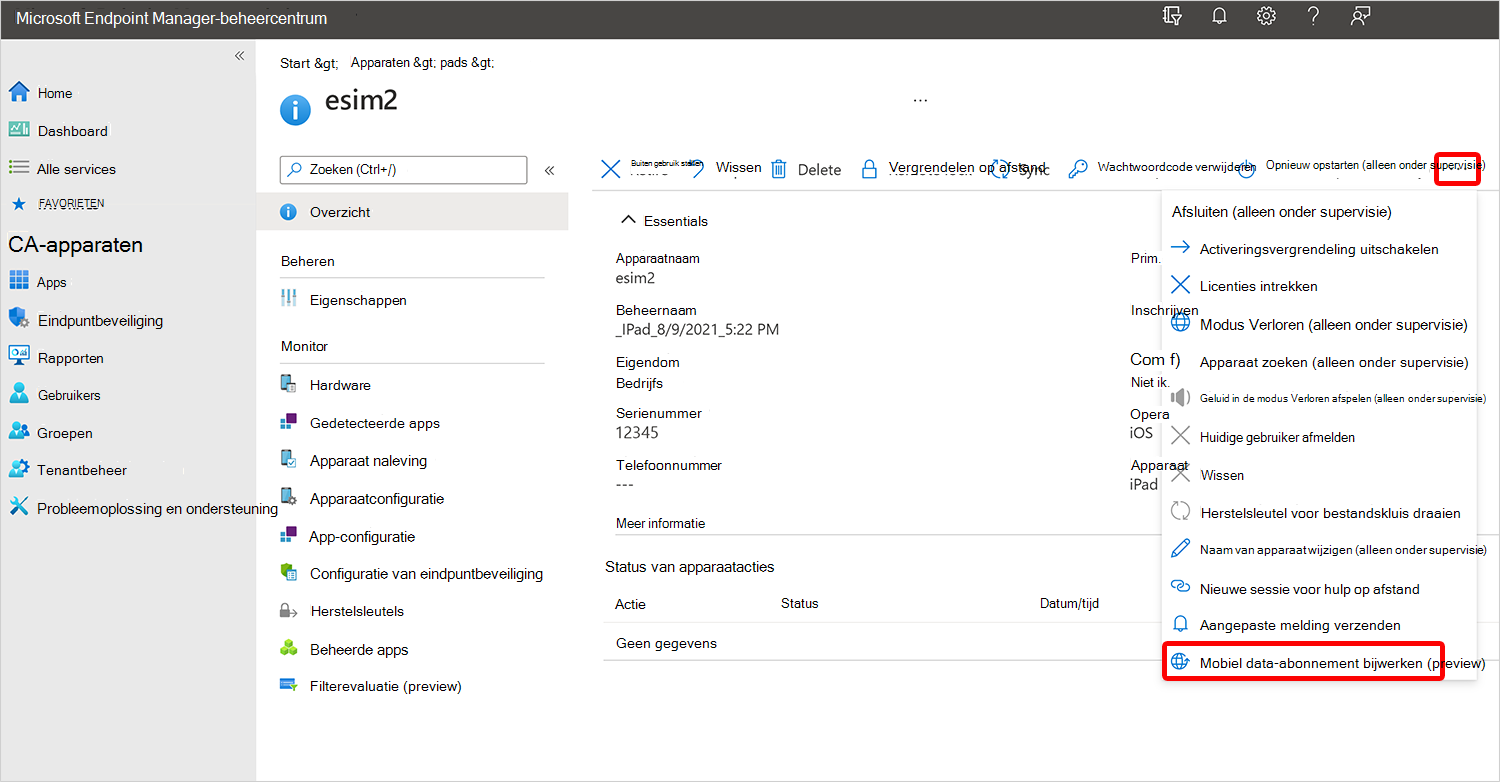Open the settings gear in header
The width and height of the screenshot is (1500, 782).
[1267, 17]
